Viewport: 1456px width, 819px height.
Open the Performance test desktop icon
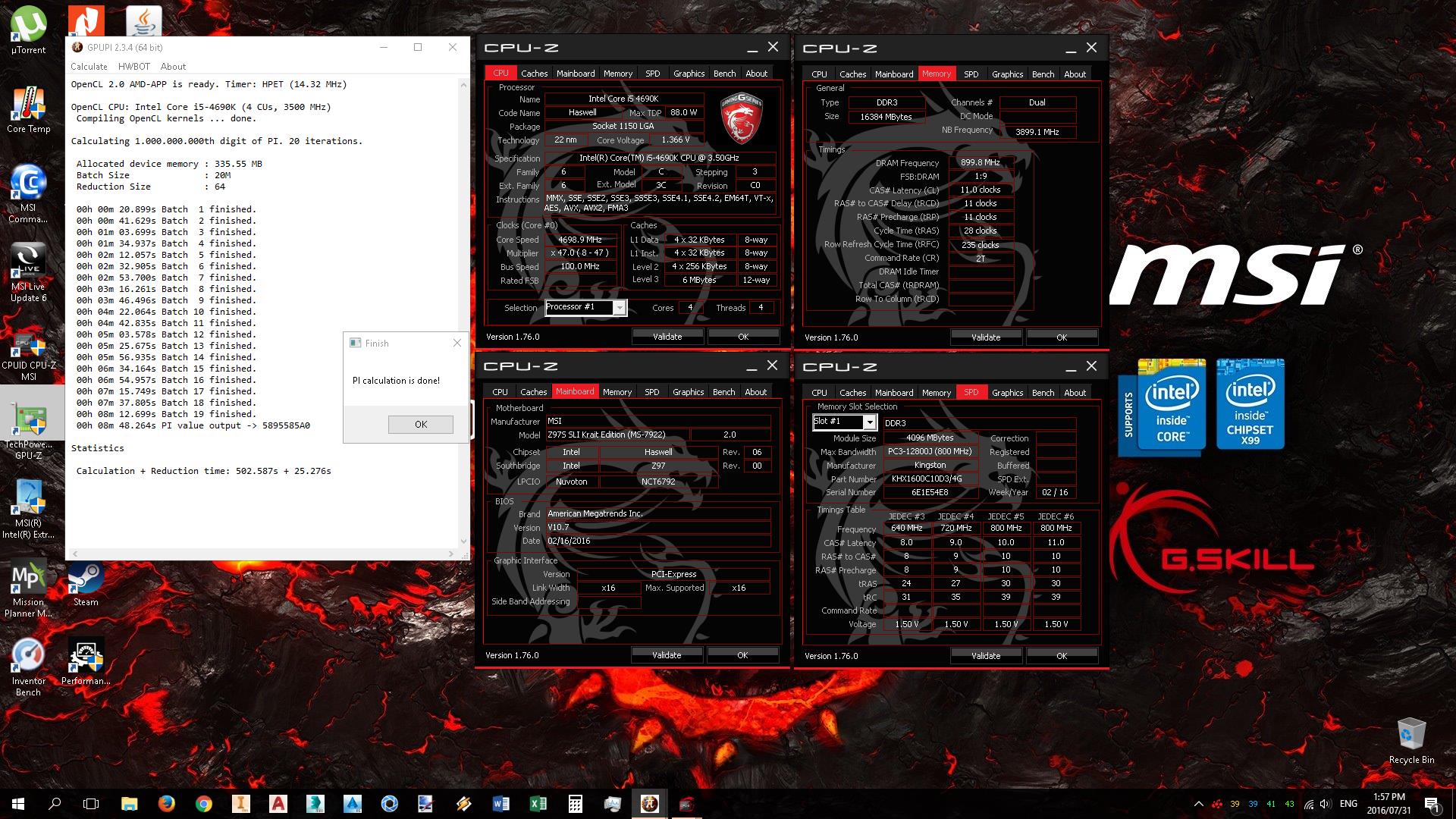point(86,662)
